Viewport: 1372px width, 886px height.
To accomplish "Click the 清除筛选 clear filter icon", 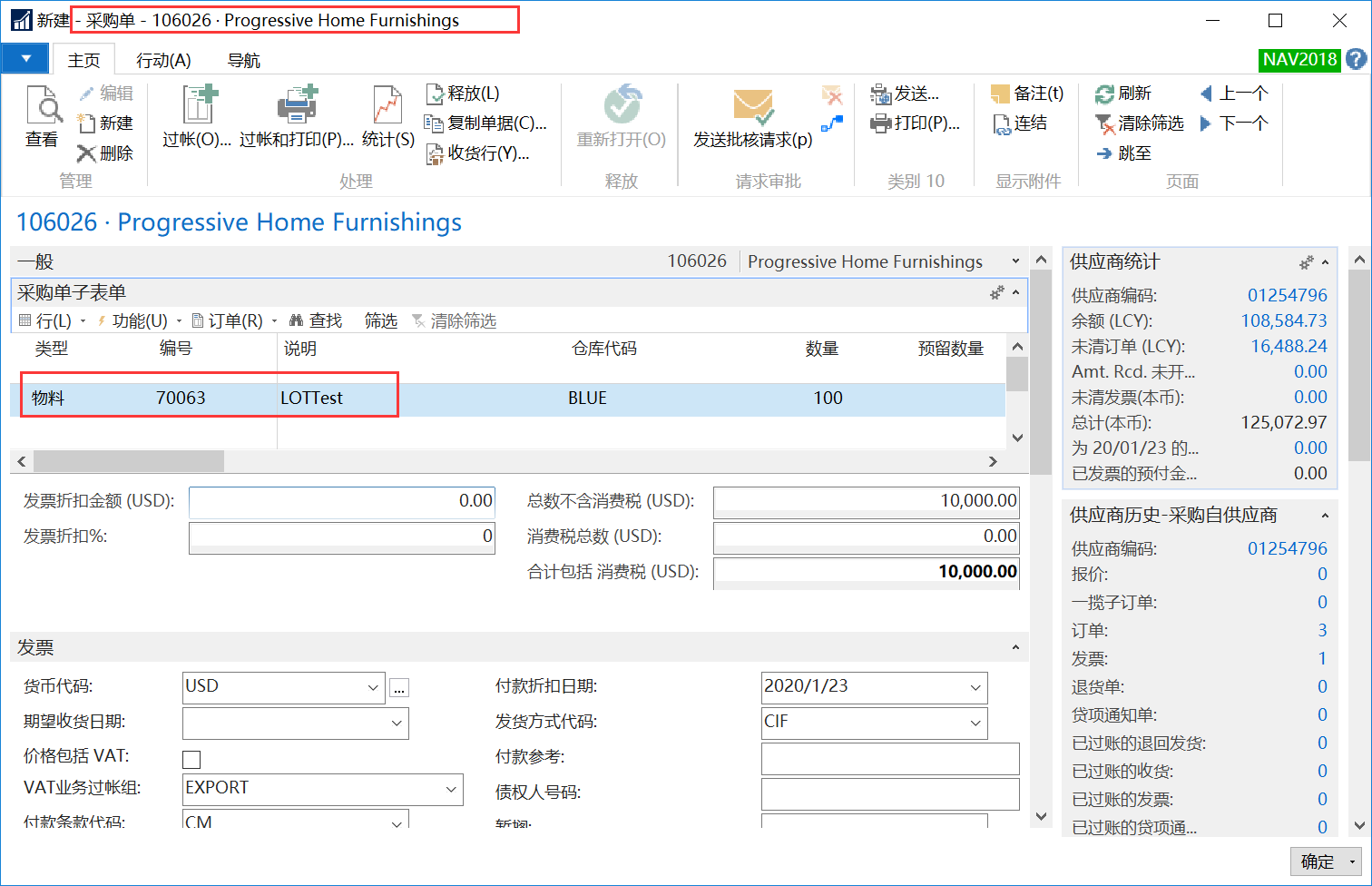I will (1104, 123).
